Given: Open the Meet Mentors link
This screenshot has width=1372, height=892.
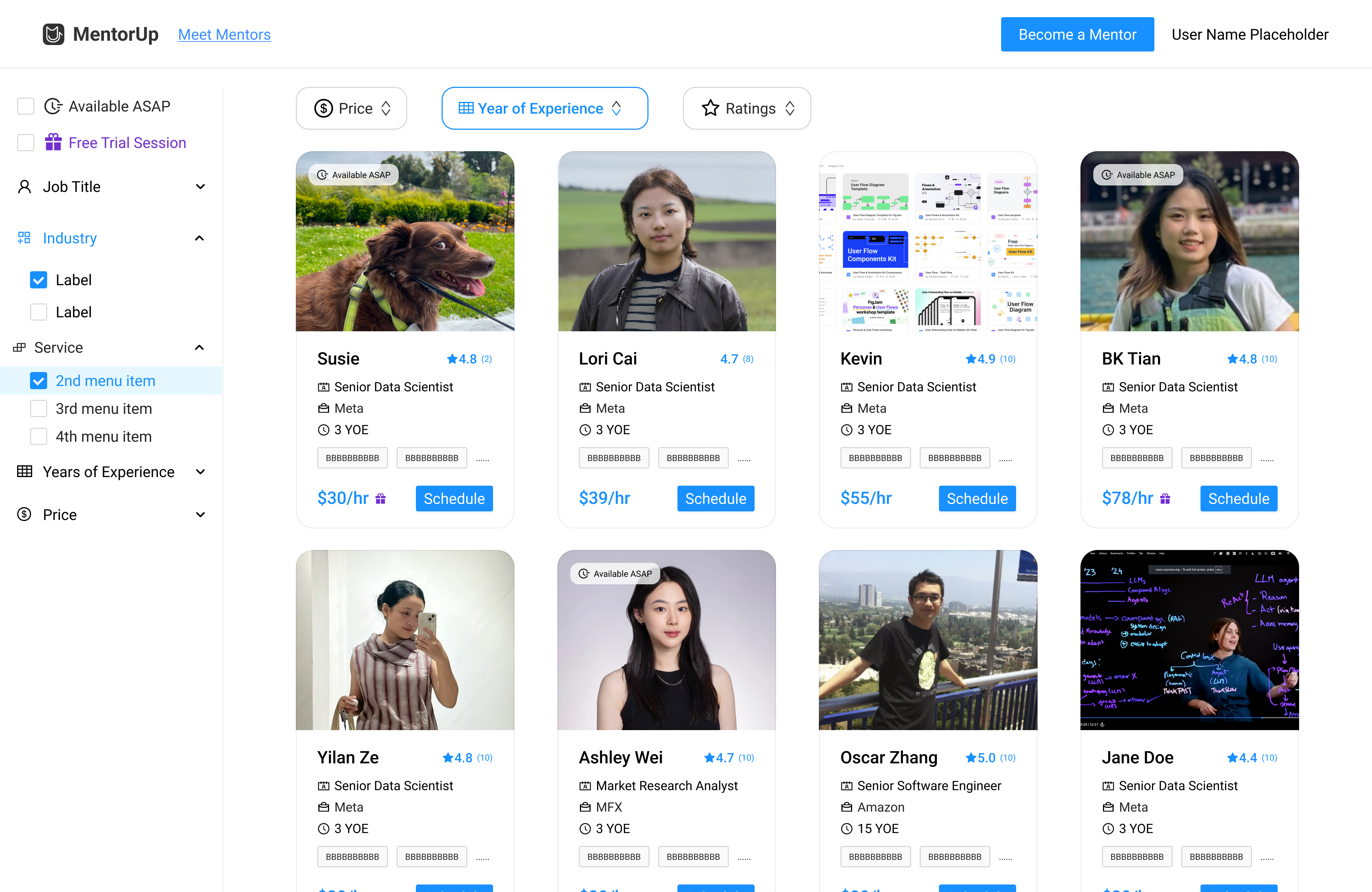Looking at the screenshot, I should coord(224,35).
